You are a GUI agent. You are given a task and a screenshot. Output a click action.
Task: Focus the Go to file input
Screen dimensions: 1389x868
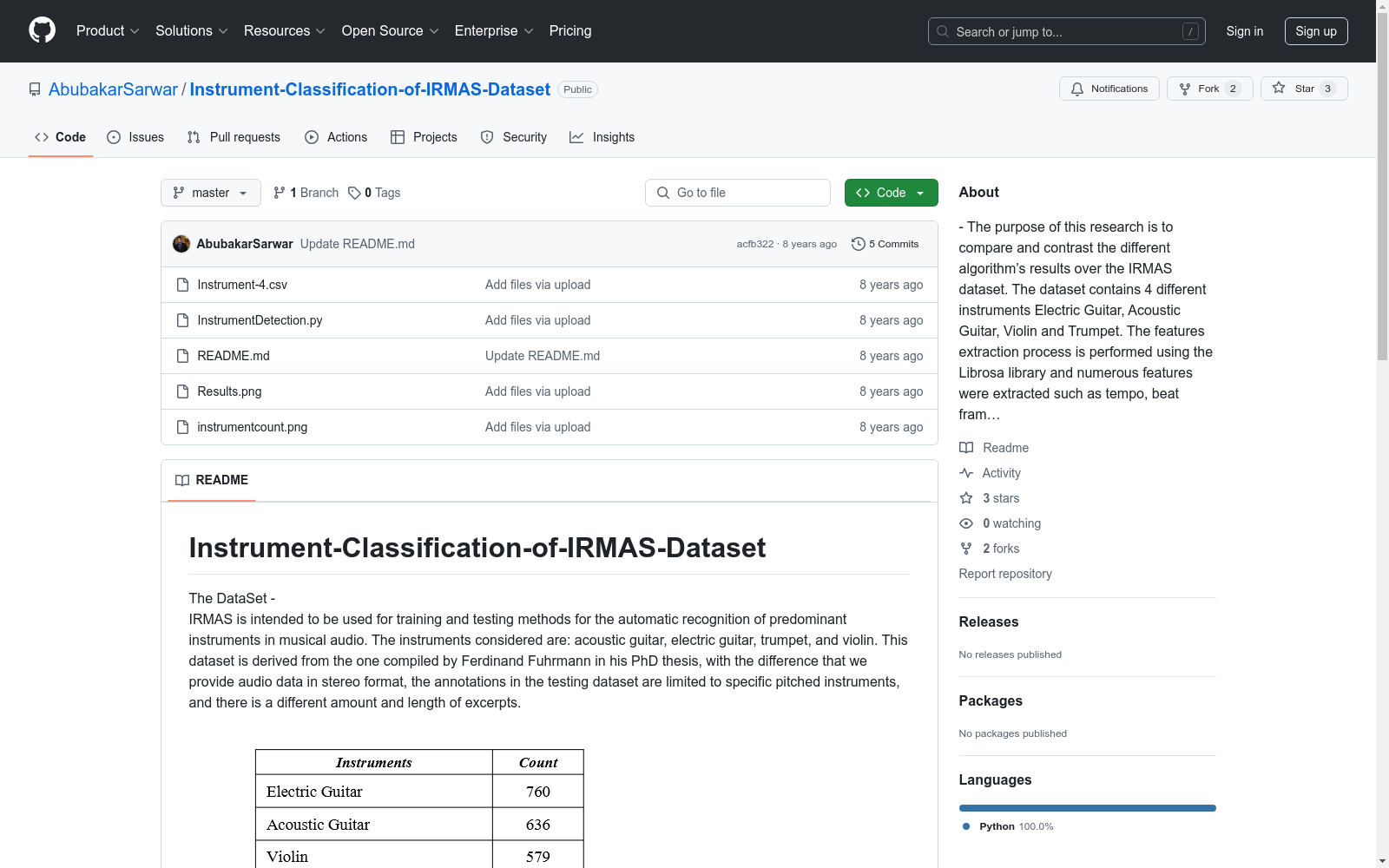(x=738, y=193)
